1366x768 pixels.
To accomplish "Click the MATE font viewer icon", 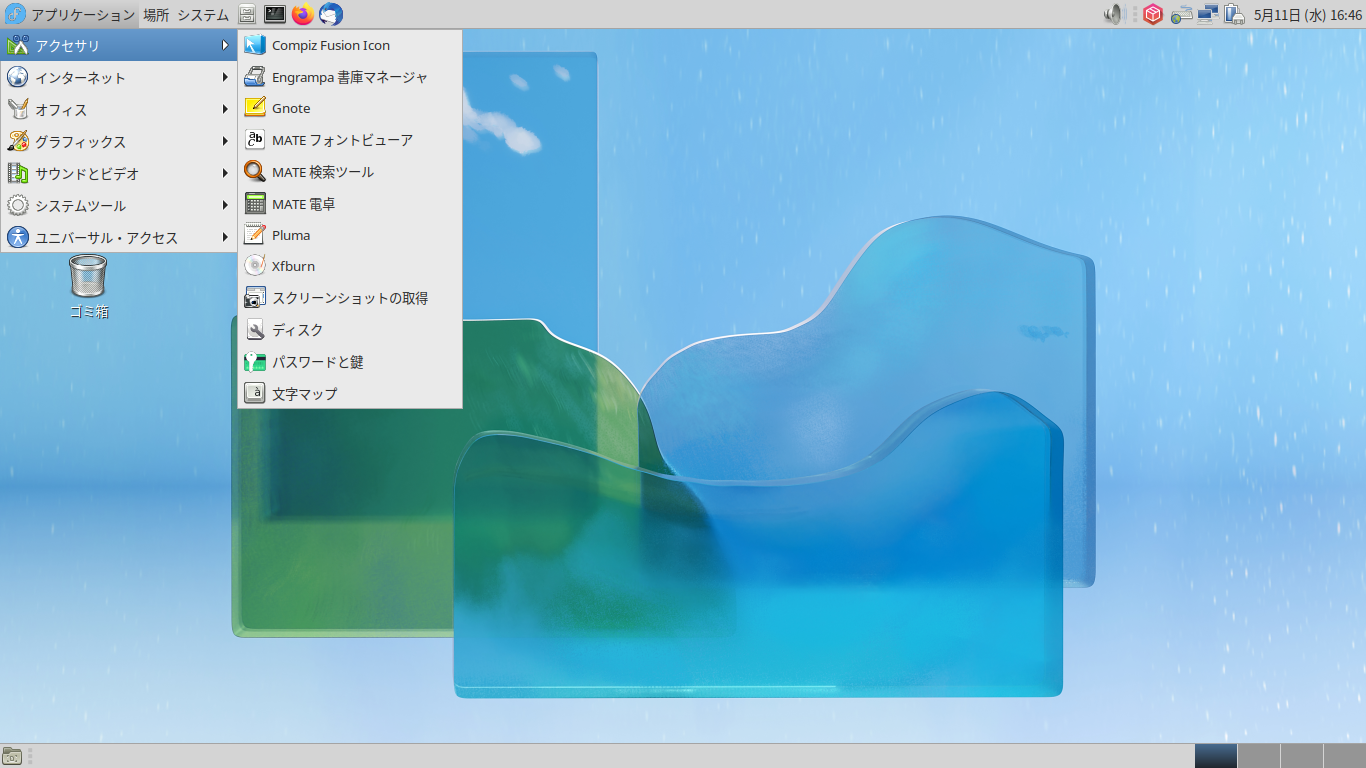I will click(255, 140).
